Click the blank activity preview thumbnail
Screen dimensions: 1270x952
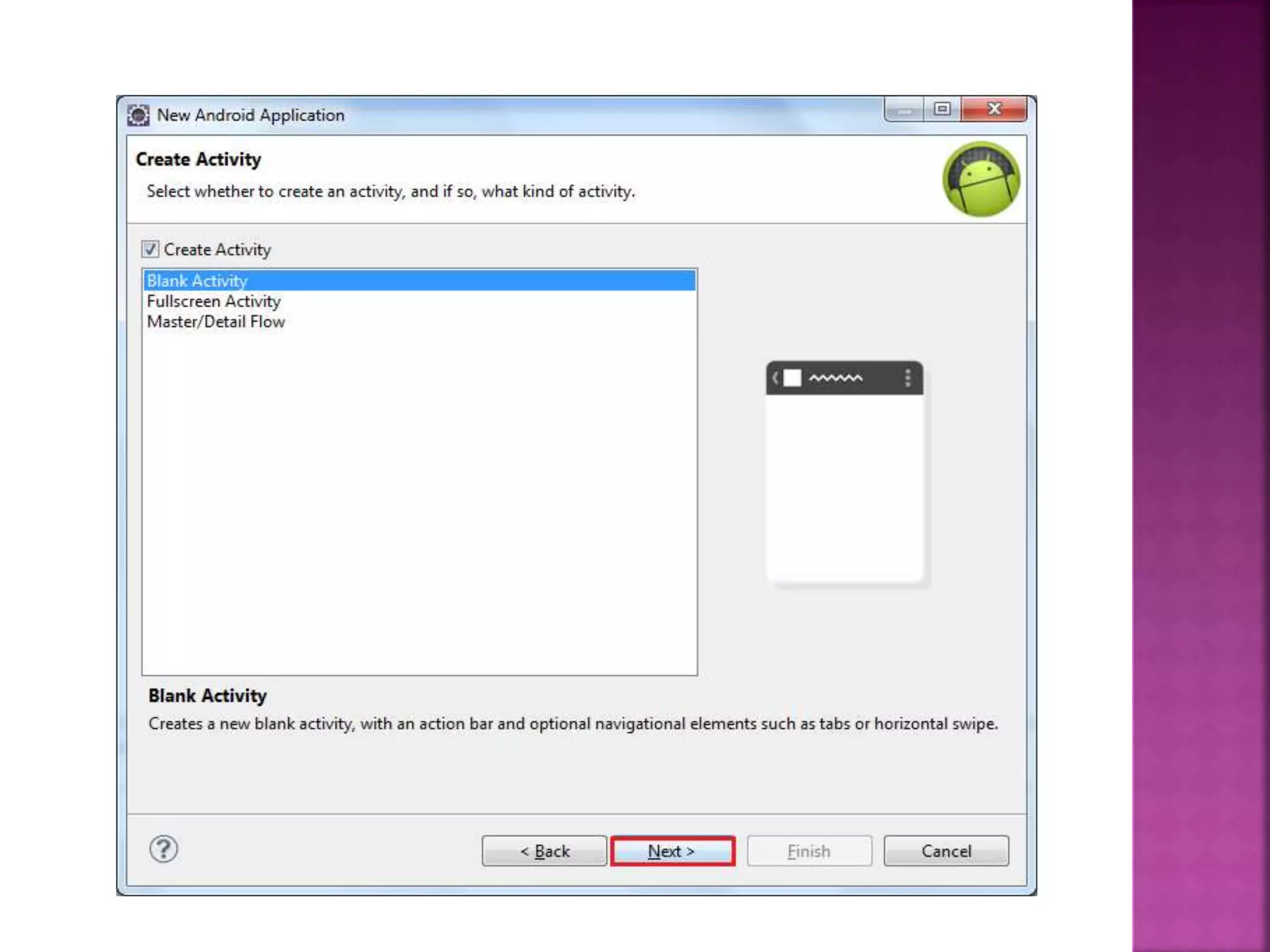coord(845,472)
